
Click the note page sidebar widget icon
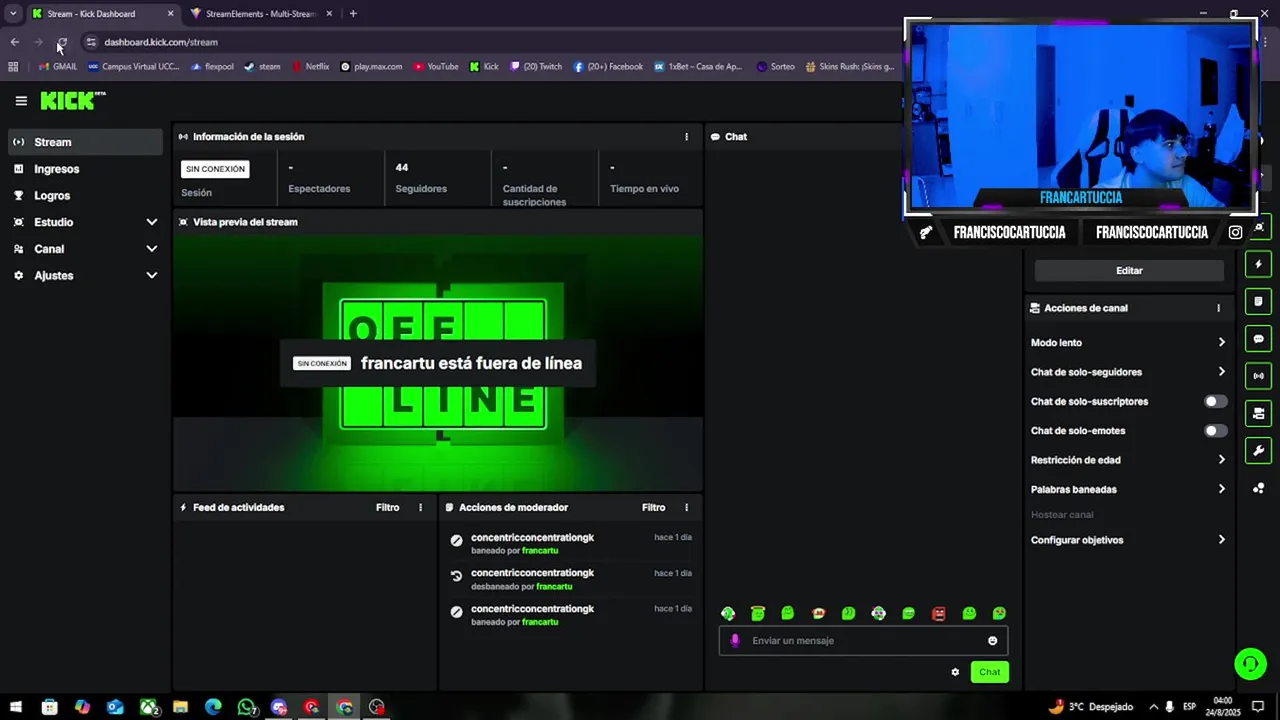click(x=1259, y=301)
